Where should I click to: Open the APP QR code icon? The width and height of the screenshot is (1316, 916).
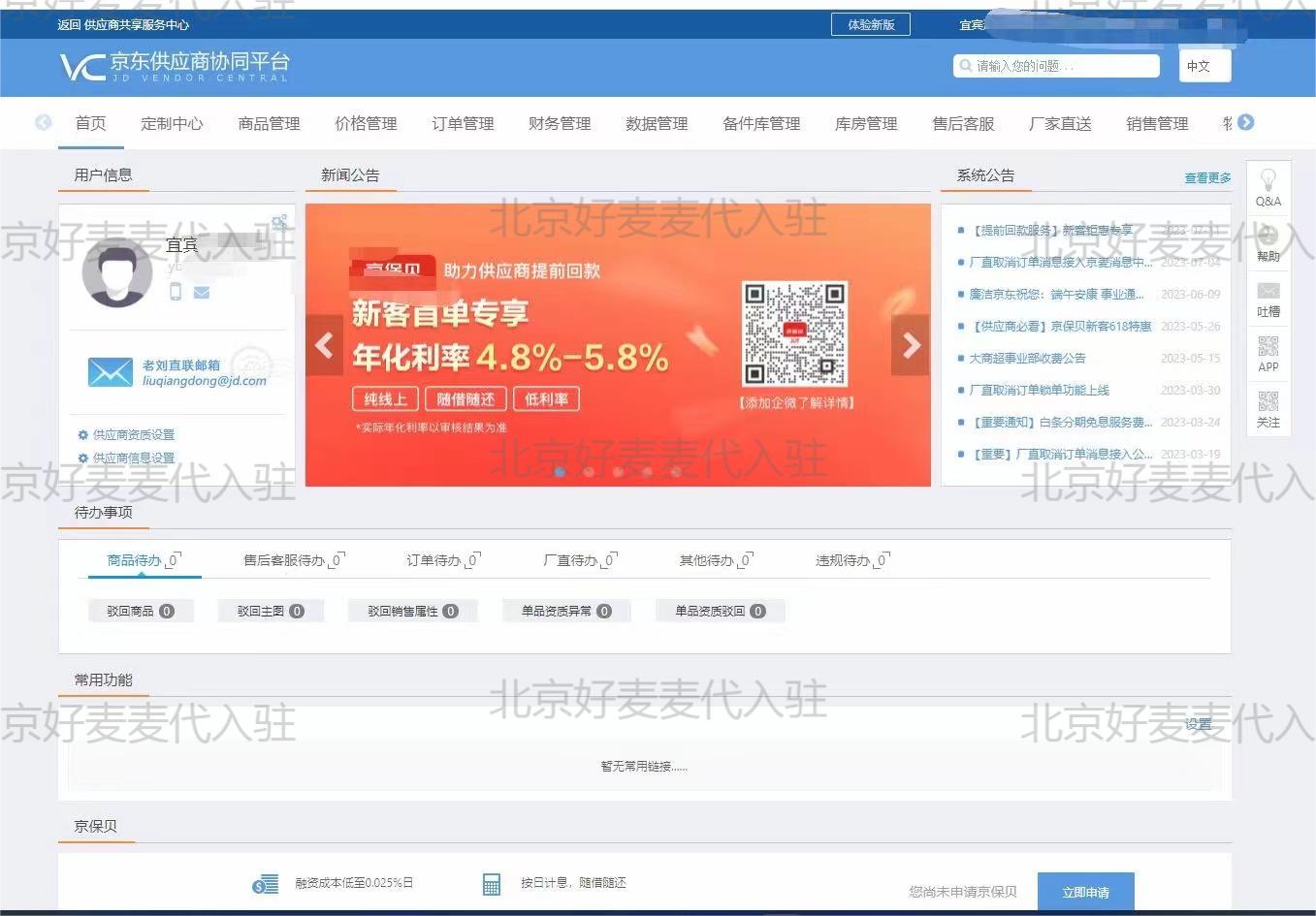(x=1268, y=346)
